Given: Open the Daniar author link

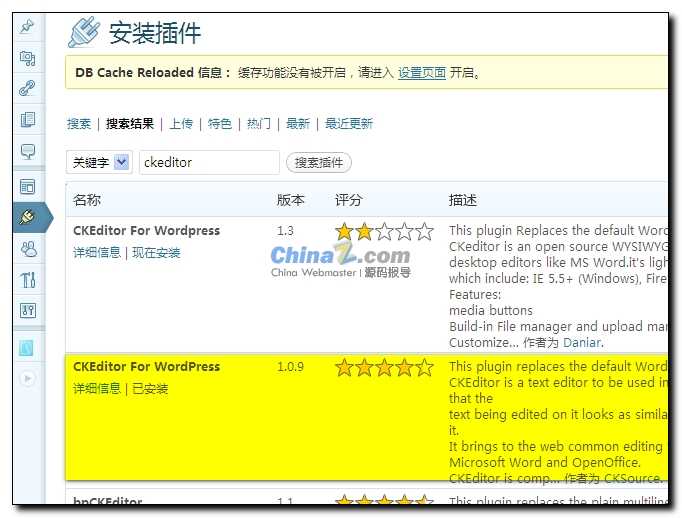Looking at the screenshot, I should tap(582, 343).
